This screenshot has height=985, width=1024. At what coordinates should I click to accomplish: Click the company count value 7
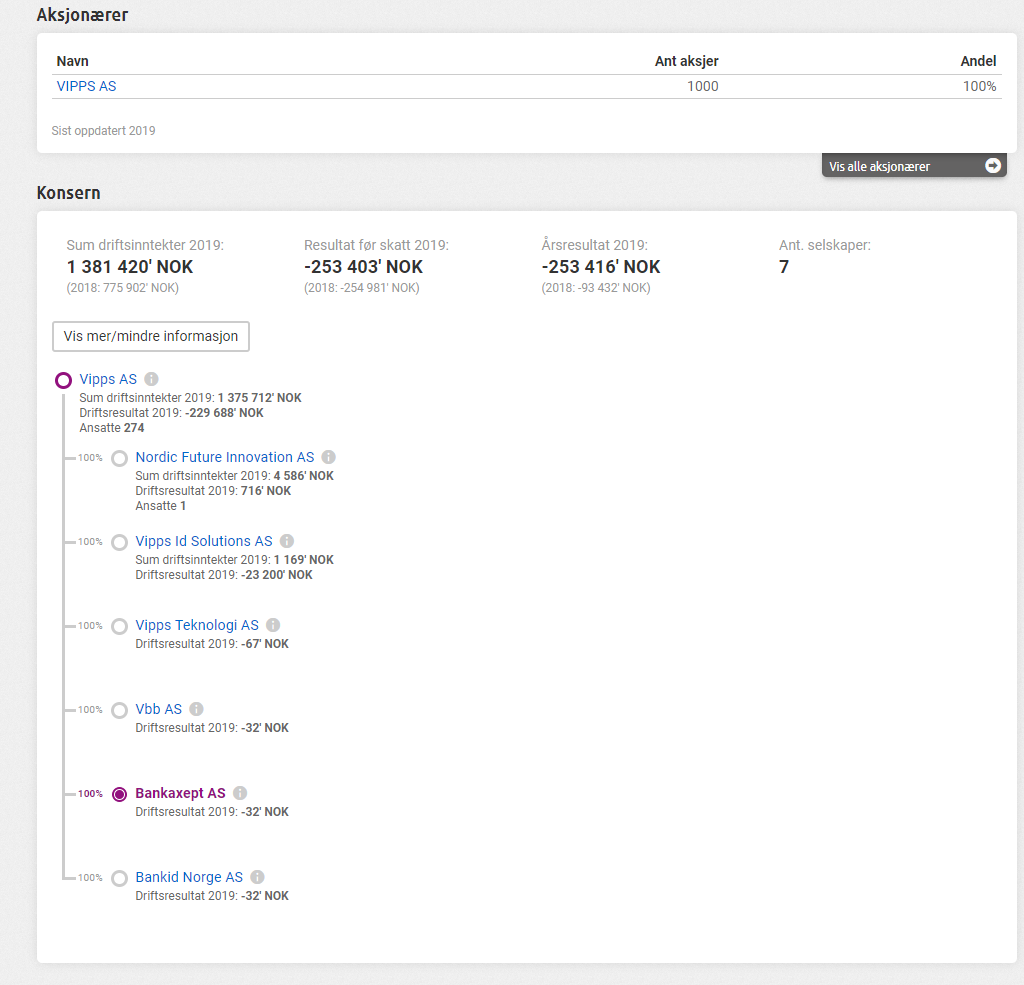point(784,266)
